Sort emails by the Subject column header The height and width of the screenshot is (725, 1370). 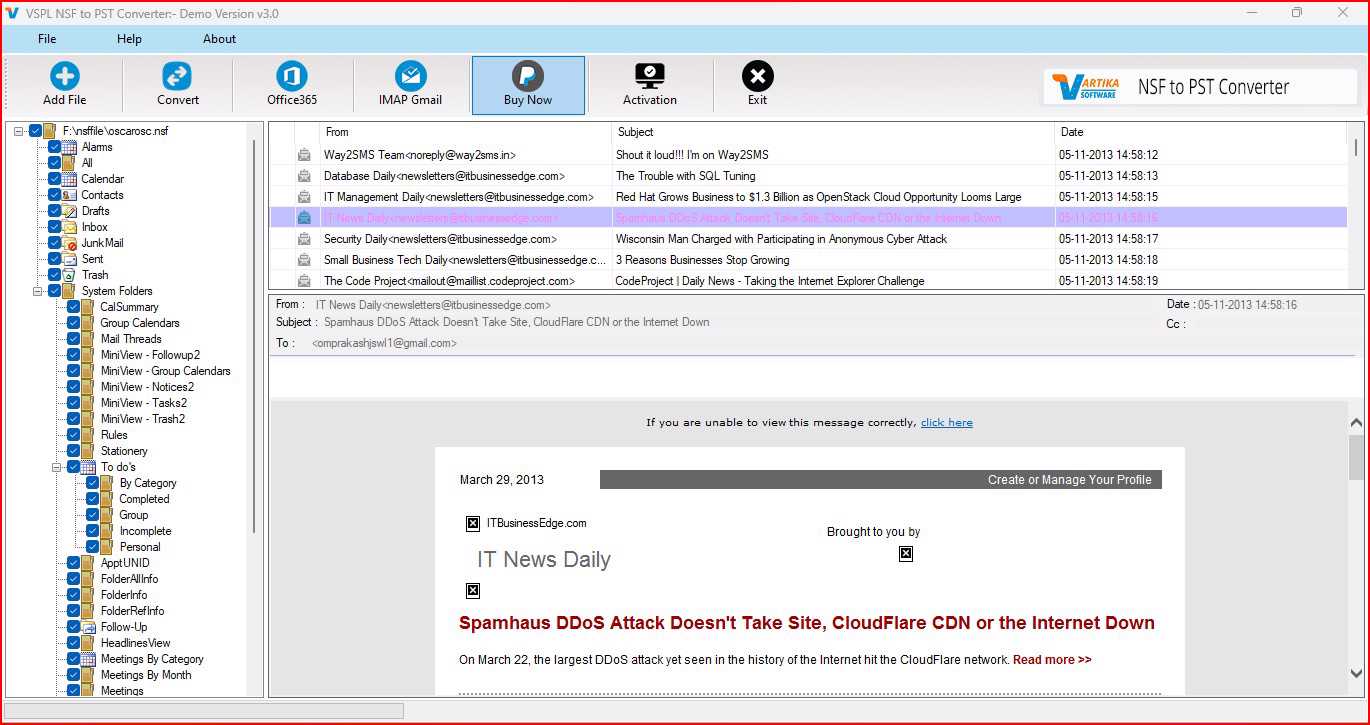click(x=833, y=132)
